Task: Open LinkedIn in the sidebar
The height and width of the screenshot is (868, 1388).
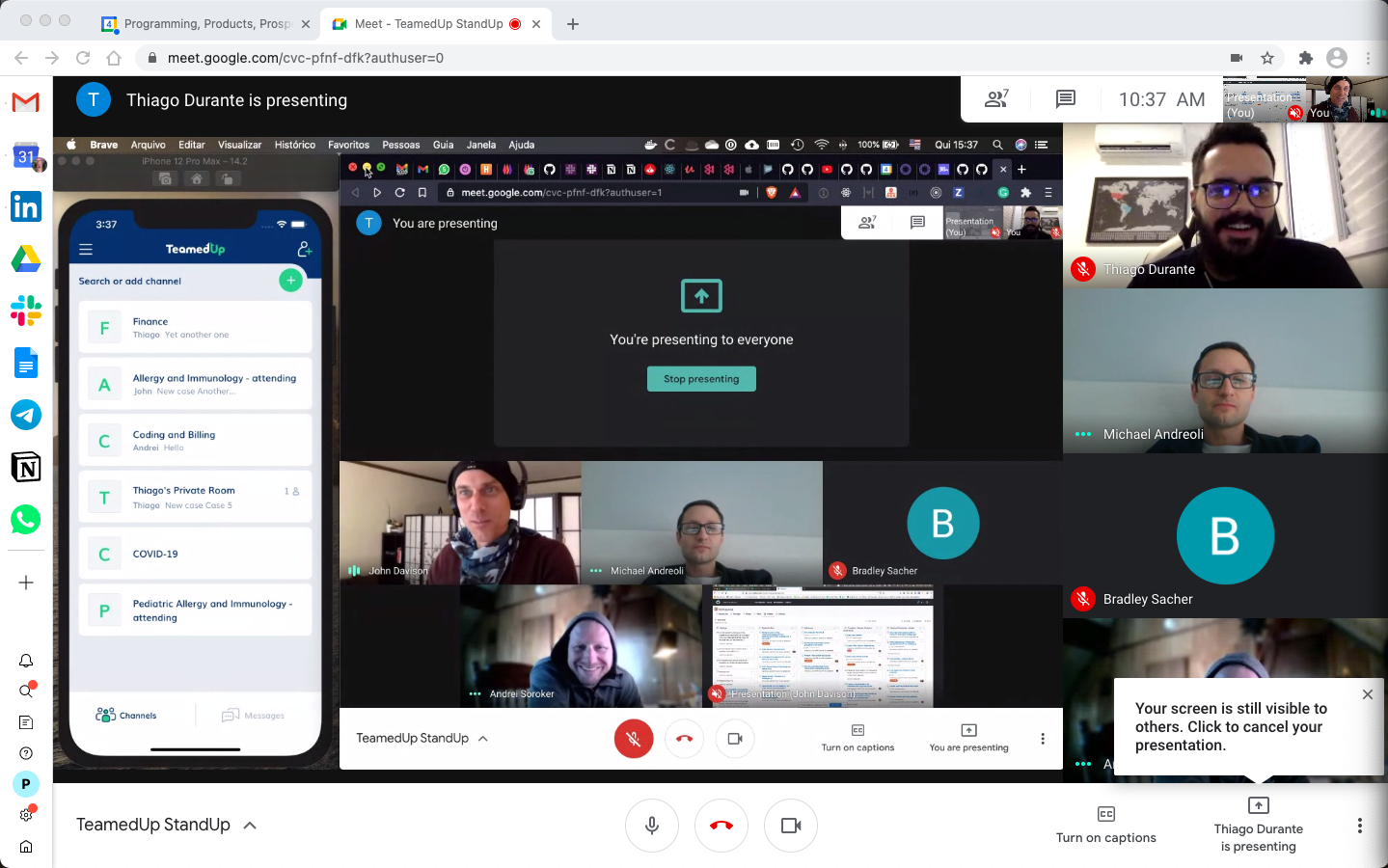Action: pos(26,206)
